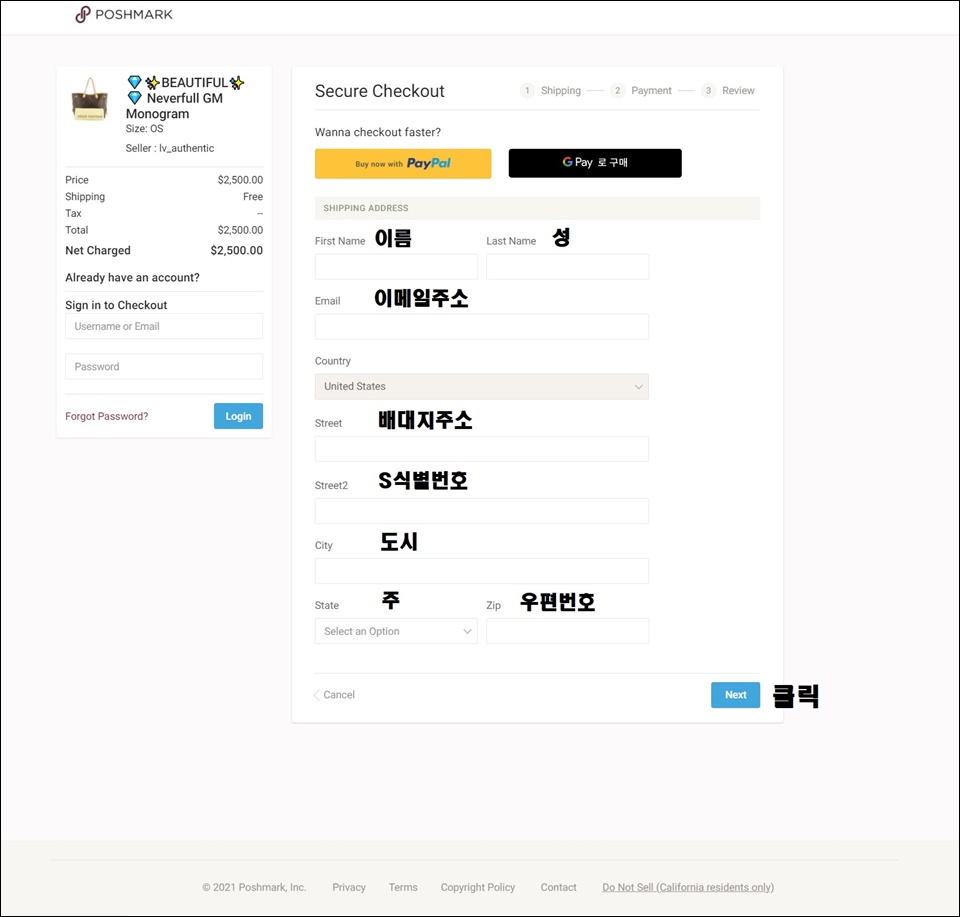The image size is (960, 917).
Task: Click the Neverfull GM Monogram product title
Action: (184, 98)
